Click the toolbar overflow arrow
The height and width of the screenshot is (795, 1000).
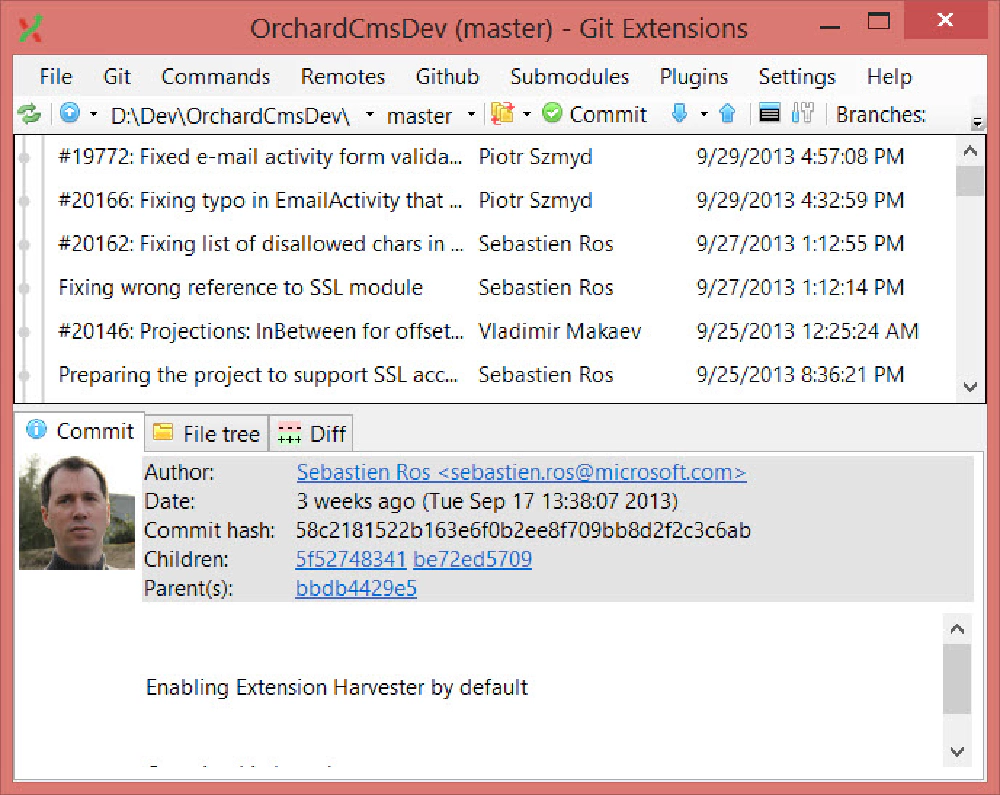(x=977, y=122)
